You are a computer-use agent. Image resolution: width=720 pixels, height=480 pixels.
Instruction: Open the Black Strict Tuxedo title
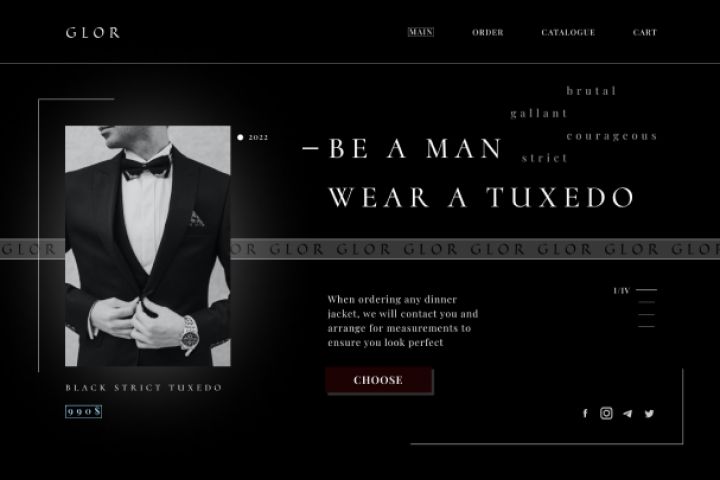click(144, 388)
